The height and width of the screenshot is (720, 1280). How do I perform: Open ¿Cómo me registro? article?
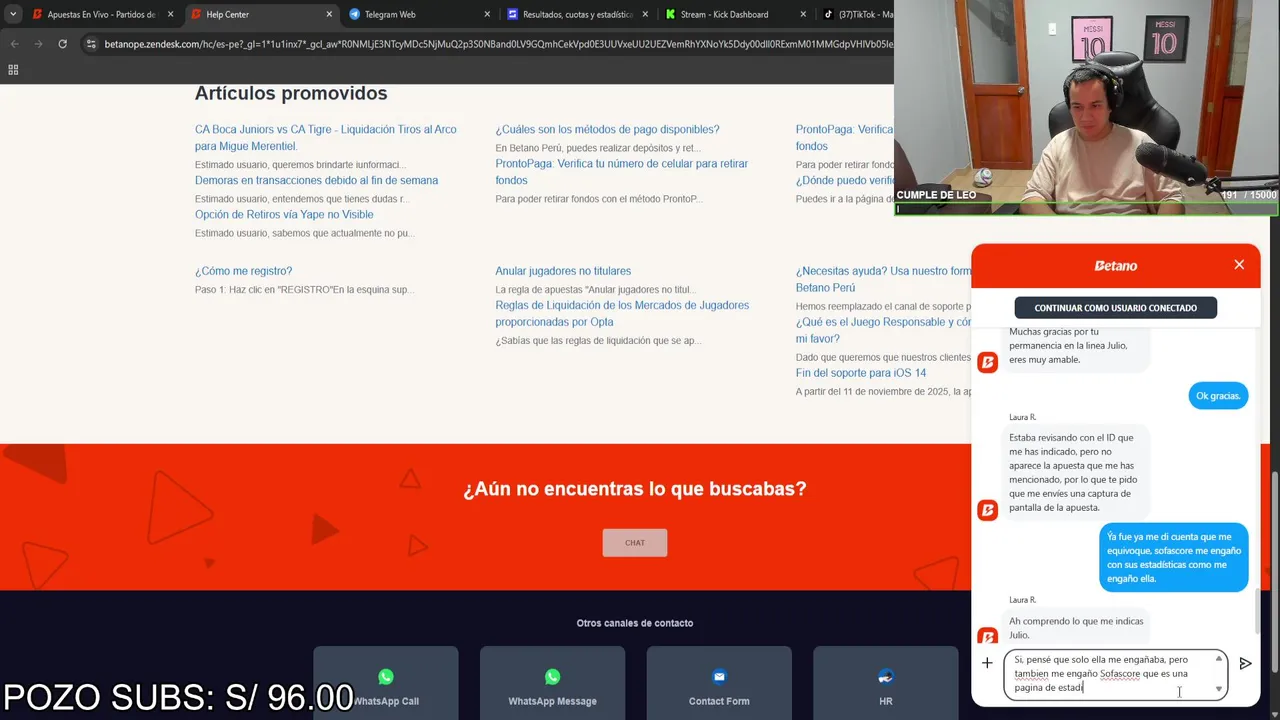pyautogui.click(x=243, y=271)
